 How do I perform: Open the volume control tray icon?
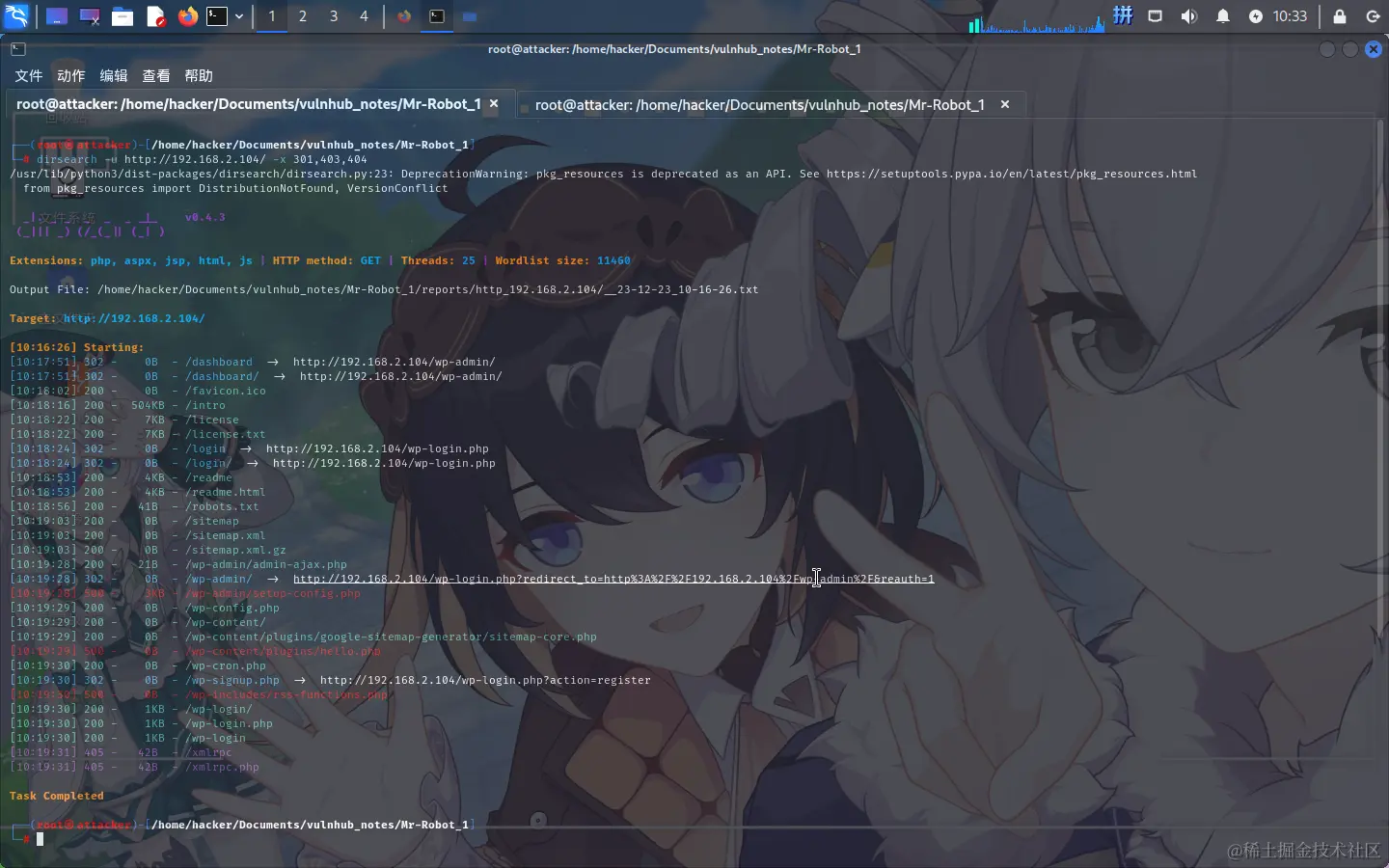tap(1189, 16)
